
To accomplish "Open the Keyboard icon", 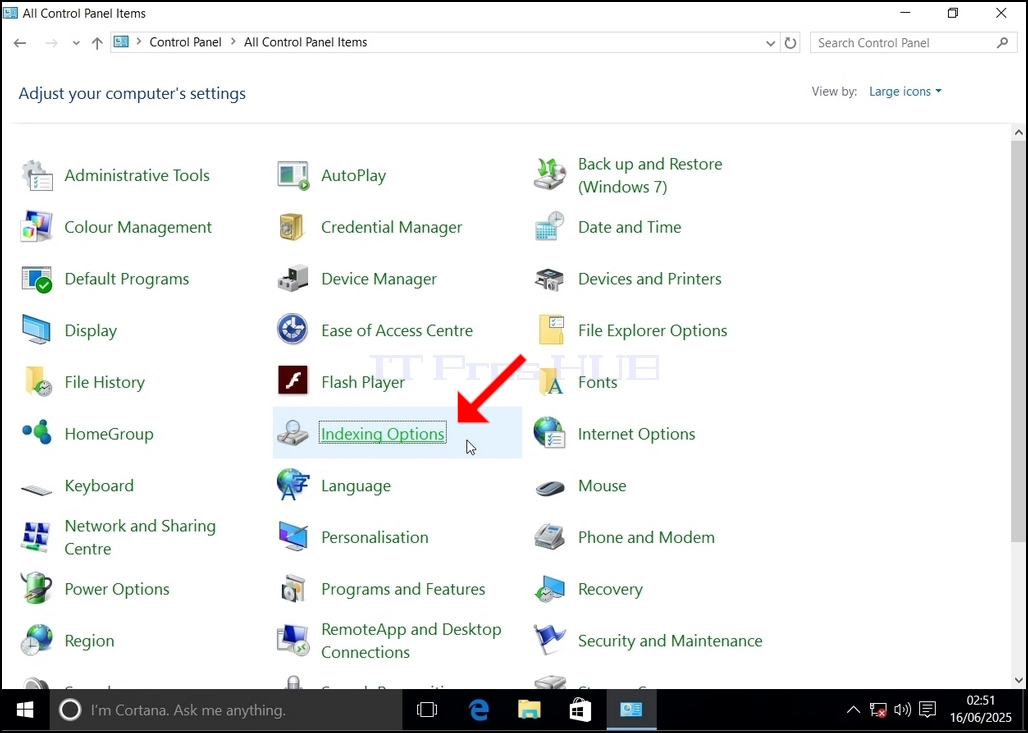I will 37,489.
